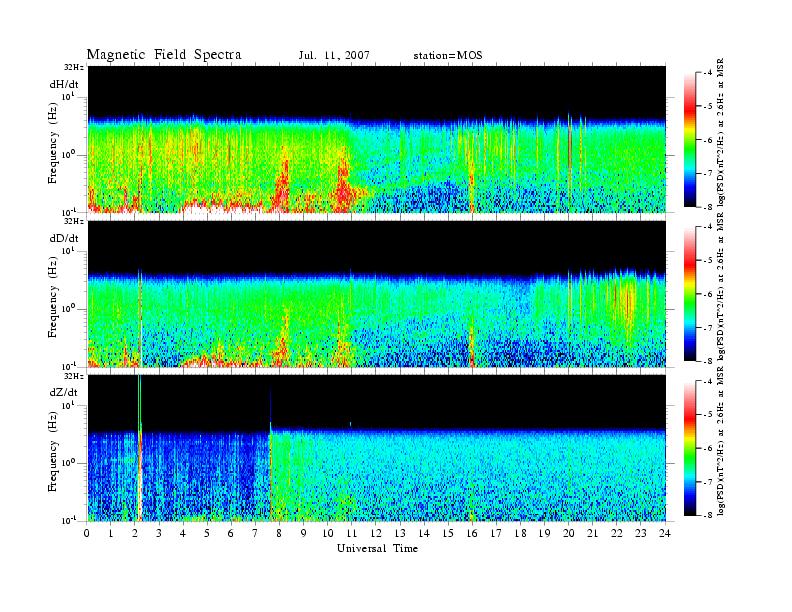
Task: Click the "Frequency (Hz)" label of dD/dt panel
Action: pyautogui.click(x=53, y=297)
